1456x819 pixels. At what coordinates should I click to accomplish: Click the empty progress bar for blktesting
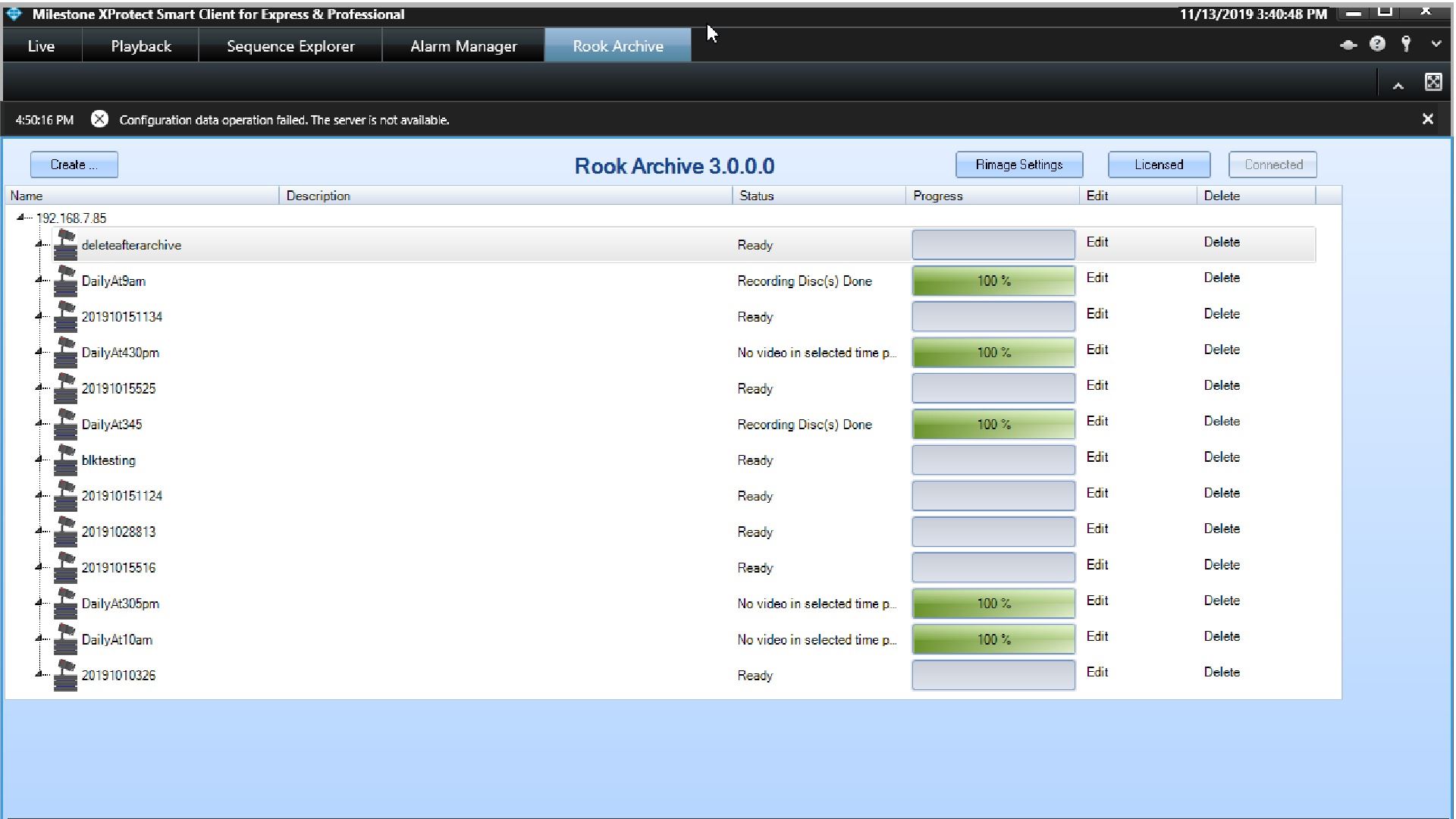pos(993,460)
